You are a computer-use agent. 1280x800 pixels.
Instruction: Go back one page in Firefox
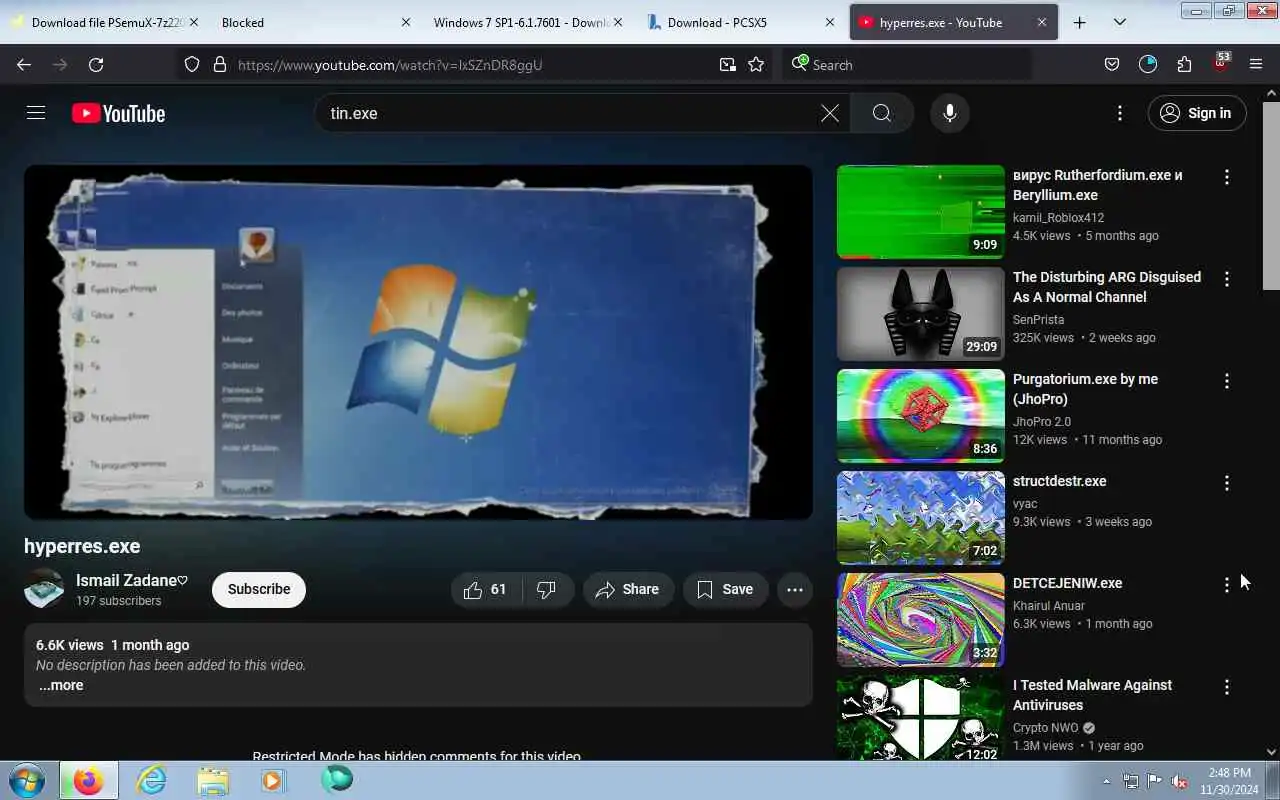pos(24,64)
